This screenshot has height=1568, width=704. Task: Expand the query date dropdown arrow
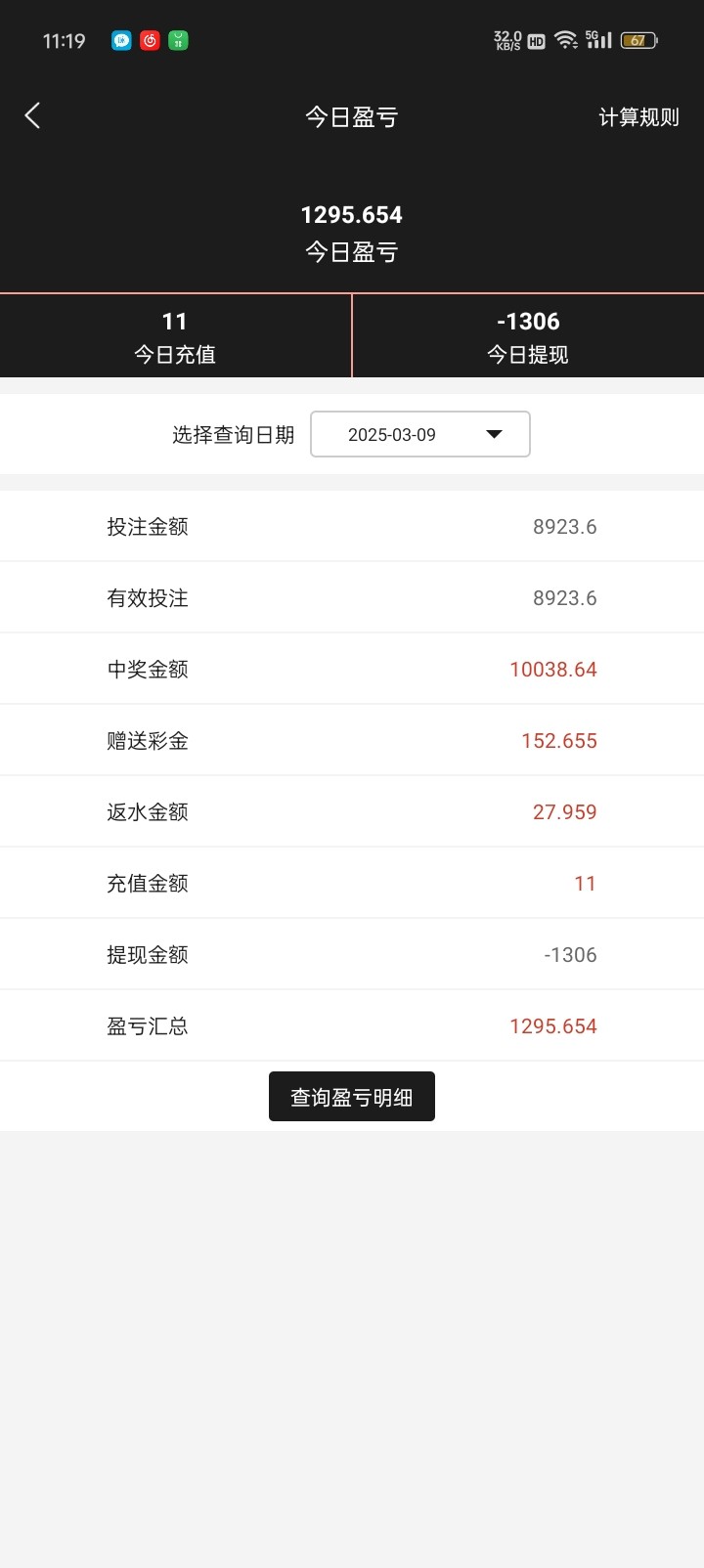point(494,434)
